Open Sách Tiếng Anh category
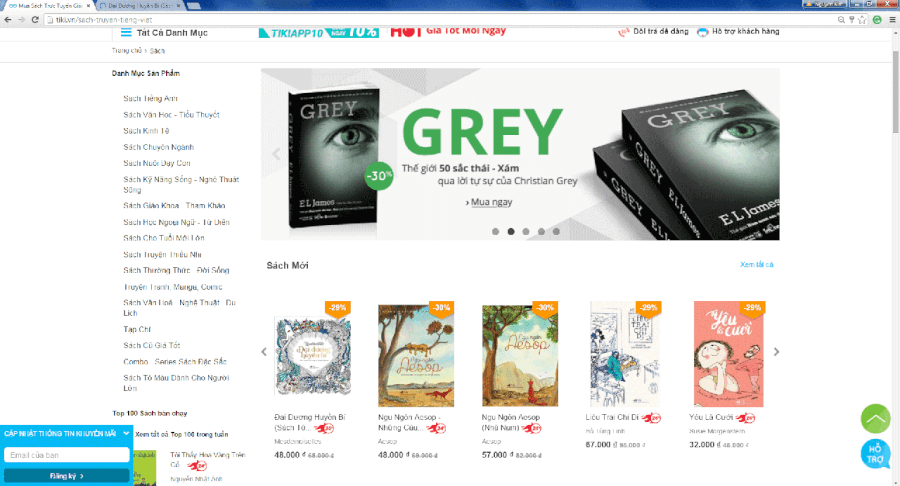This screenshot has width=900, height=486. [150, 99]
